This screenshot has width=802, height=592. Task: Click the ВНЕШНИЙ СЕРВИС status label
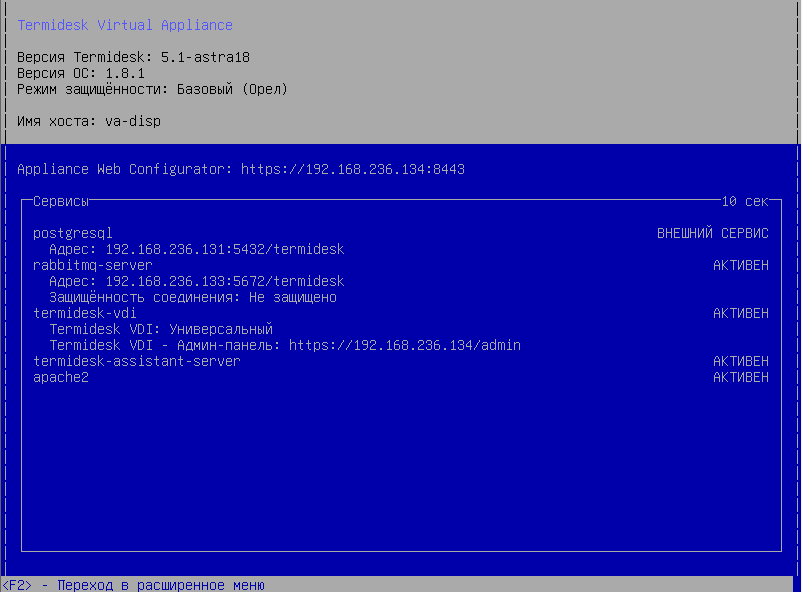click(x=712, y=233)
